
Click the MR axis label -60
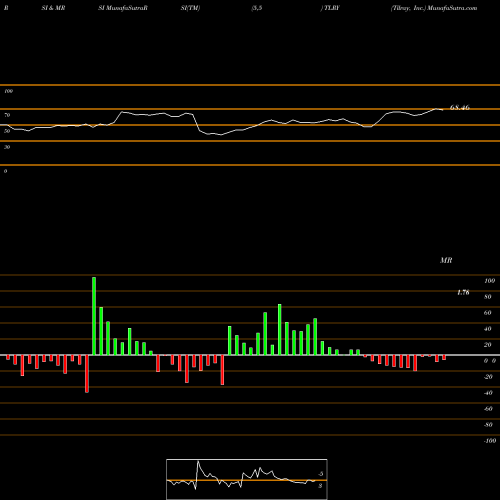click(x=488, y=409)
